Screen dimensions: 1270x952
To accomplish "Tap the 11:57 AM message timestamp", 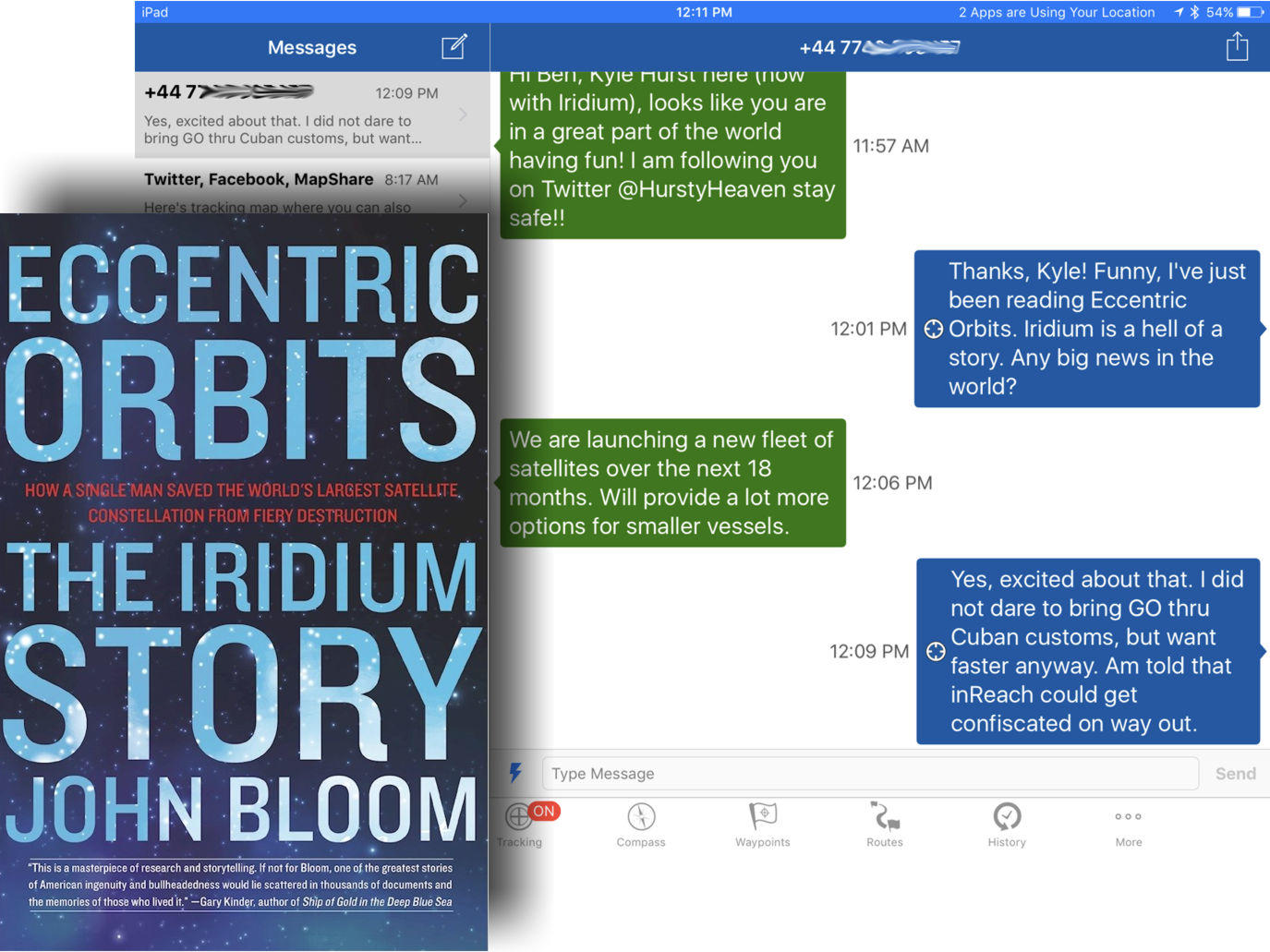I will click(890, 146).
